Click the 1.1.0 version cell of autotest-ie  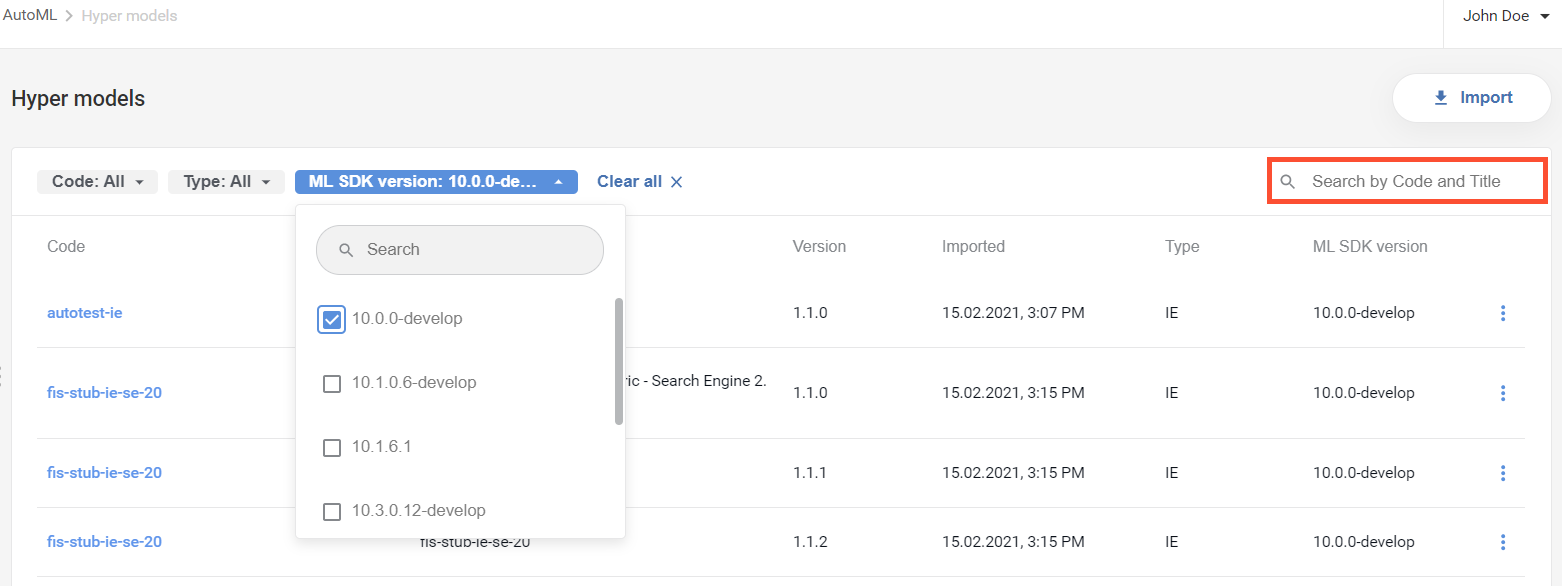tap(810, 313)
